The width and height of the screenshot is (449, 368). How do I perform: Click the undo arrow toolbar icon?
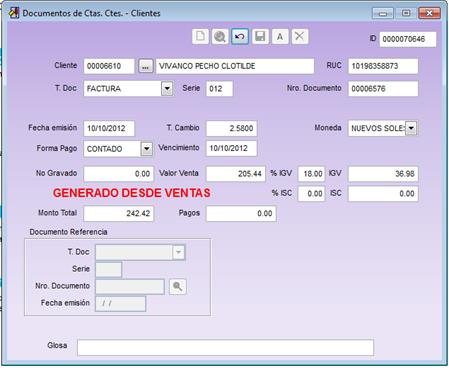click(x=240, y=36)
